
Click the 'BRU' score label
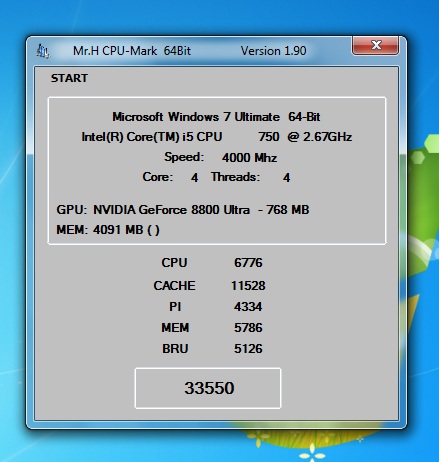[x=175, y=349]
